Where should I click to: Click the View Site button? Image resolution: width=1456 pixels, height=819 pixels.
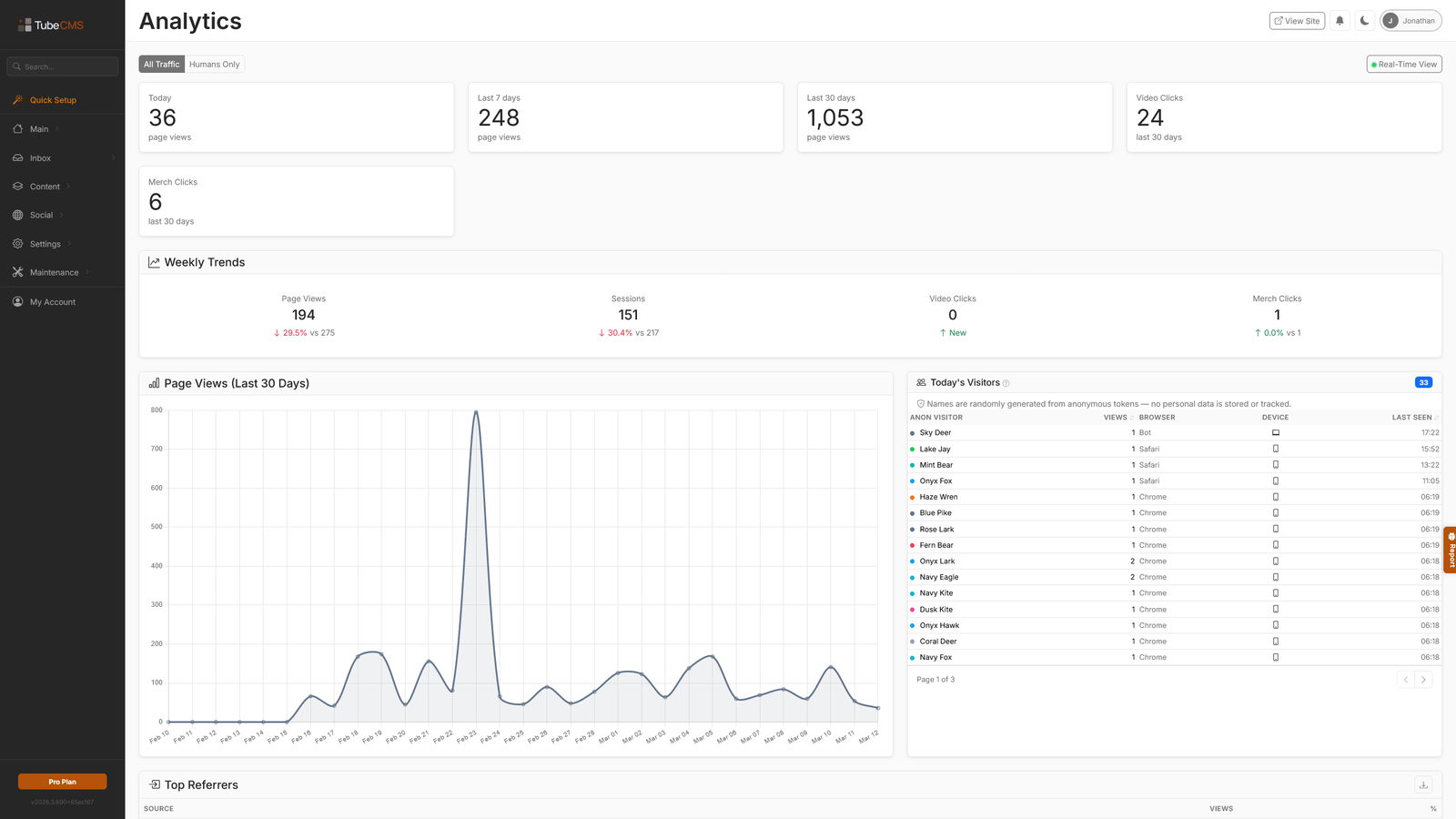[x=1297, y=20]
